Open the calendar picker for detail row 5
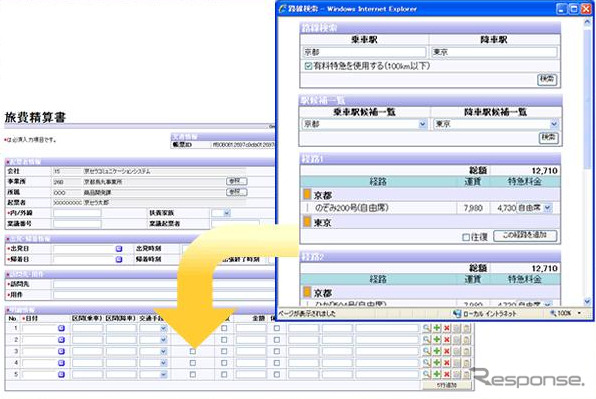Viewport: 596px width, 399px height. (x=61, y=375)
